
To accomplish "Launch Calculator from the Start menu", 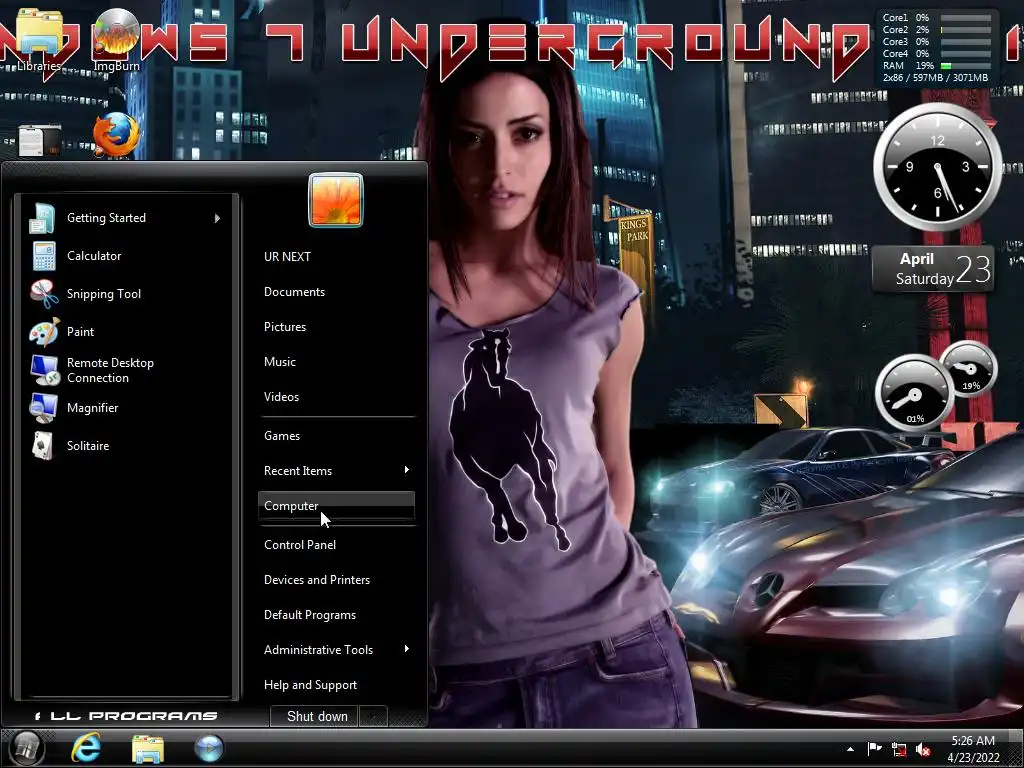I will [x=124, y=256].
